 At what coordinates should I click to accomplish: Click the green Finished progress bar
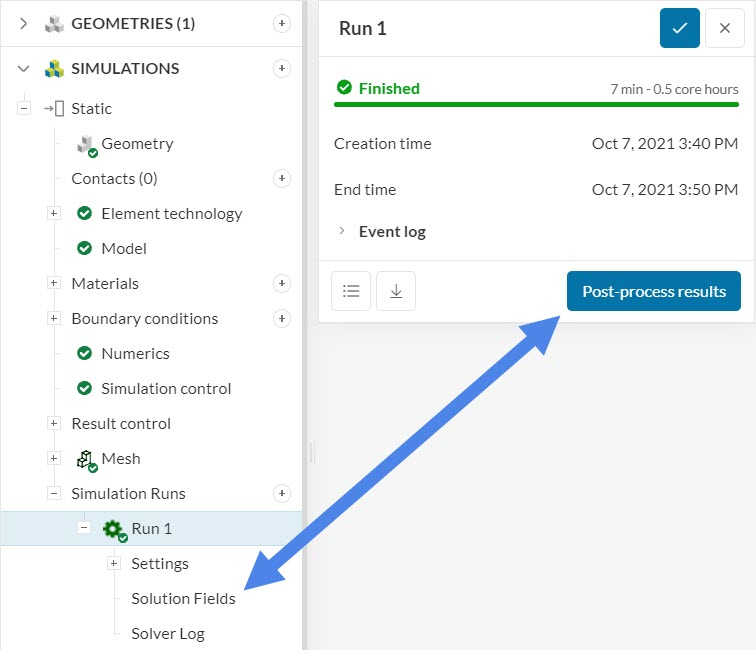click(x=536, y=103)
